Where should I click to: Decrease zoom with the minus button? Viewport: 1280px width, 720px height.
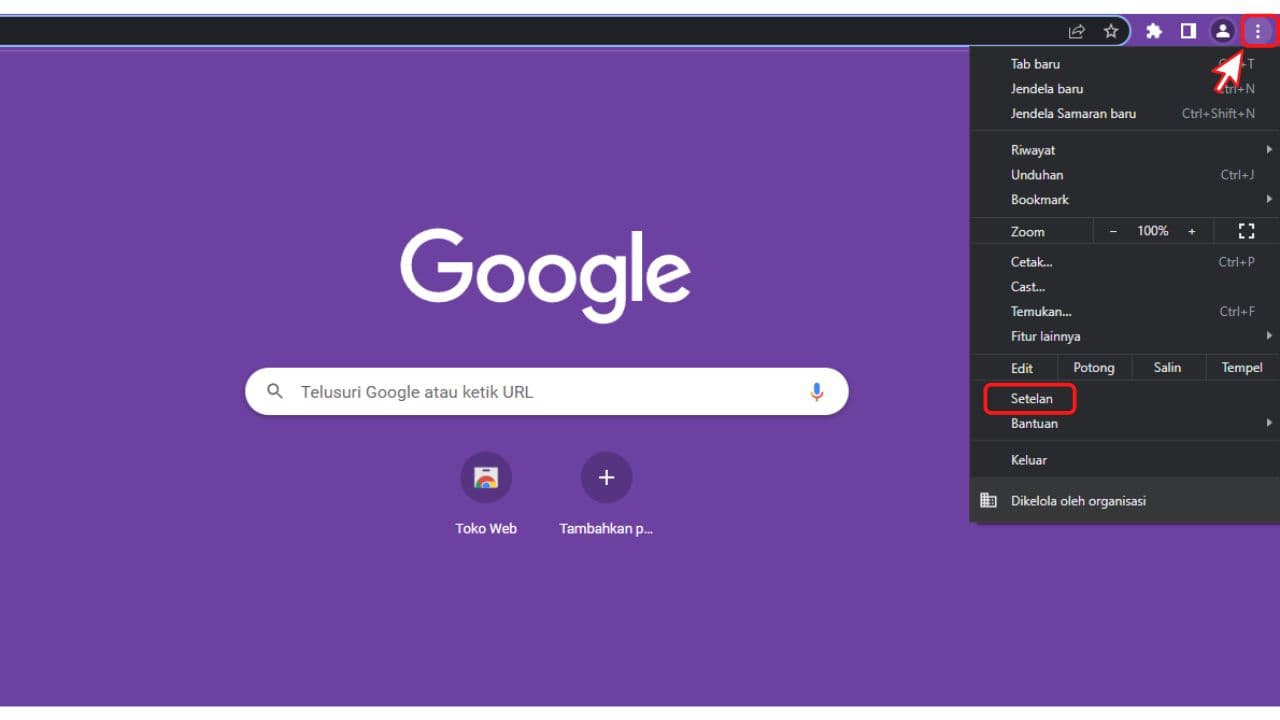pos(1114,231)
